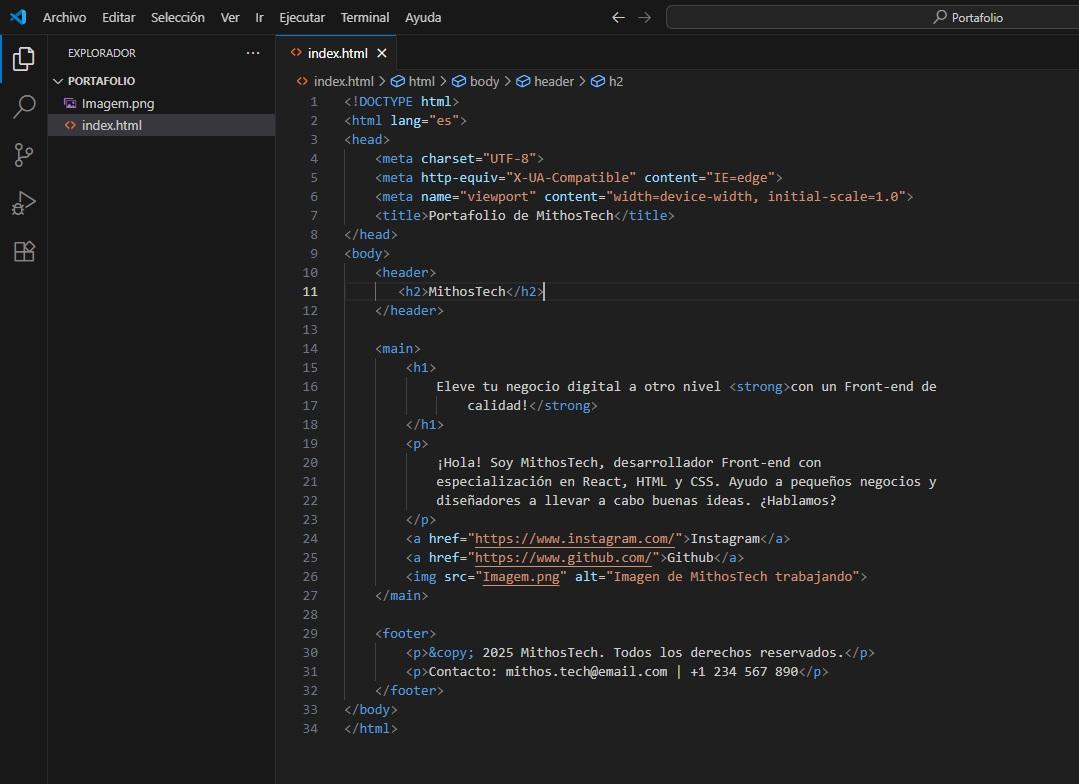This screenshot has width=1079, height=784.
Task: Click line number 11 in gutter
Action: point(310,291)
